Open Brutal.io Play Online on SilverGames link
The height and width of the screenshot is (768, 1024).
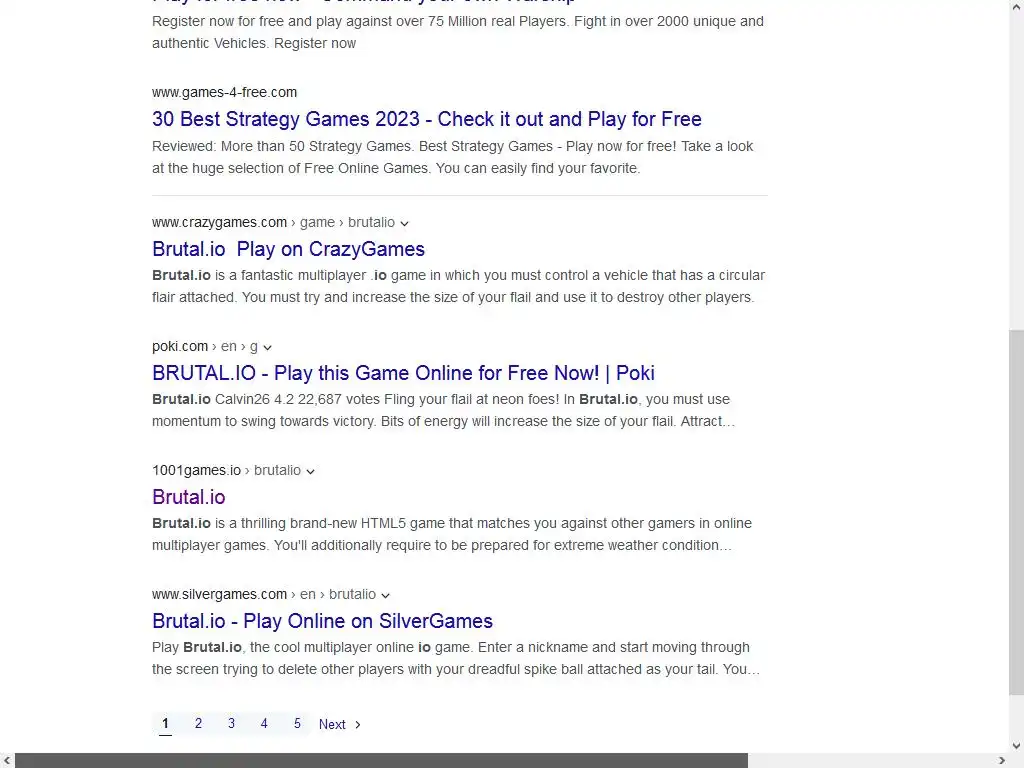pyautogui.click(x=322, y=621)
